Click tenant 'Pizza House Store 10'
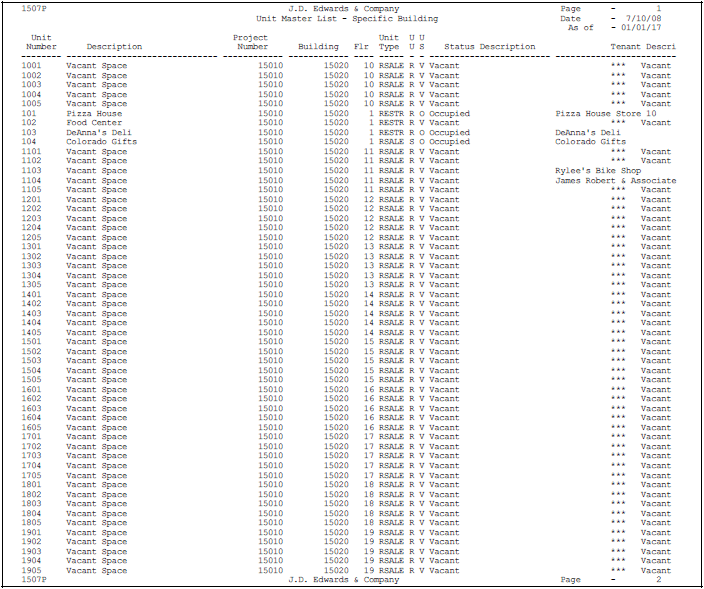Screen dimensions: 704x589 [x=606, y=114]
